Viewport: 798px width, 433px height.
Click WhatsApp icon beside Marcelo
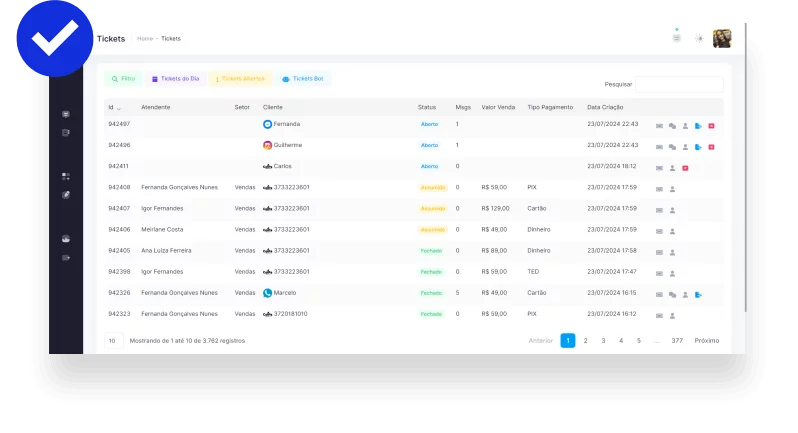(x=267, y=293)
